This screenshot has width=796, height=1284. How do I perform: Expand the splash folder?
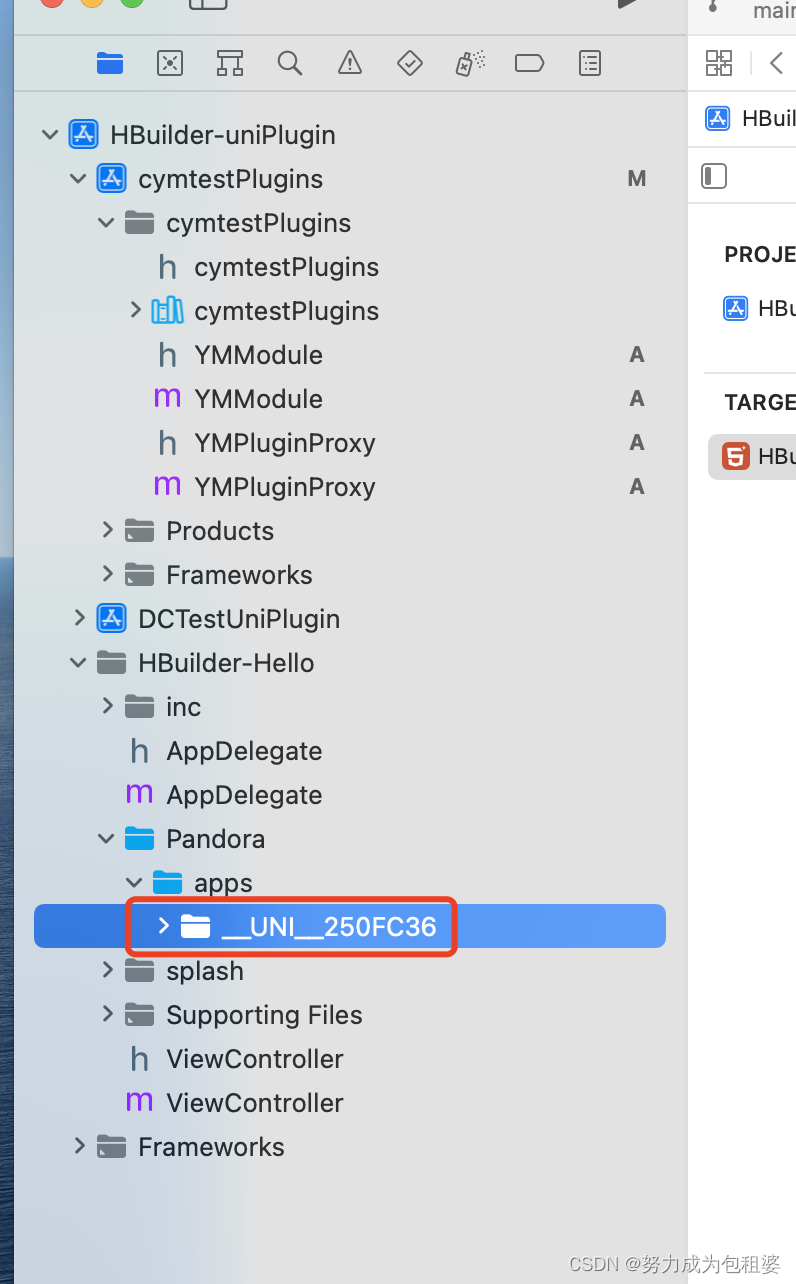[x=108, y=970]
